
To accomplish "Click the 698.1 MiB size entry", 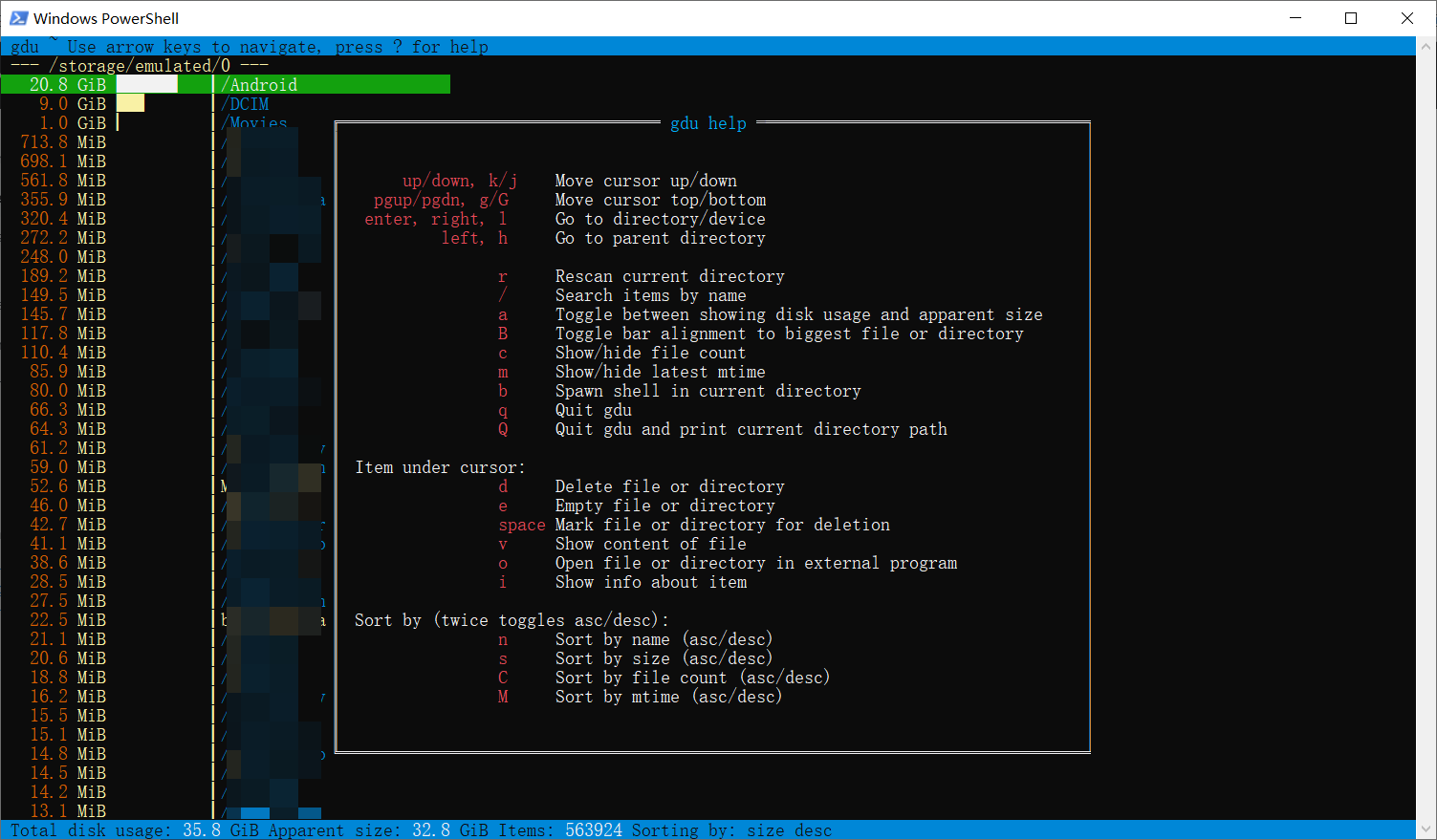I will coord(63,162).
